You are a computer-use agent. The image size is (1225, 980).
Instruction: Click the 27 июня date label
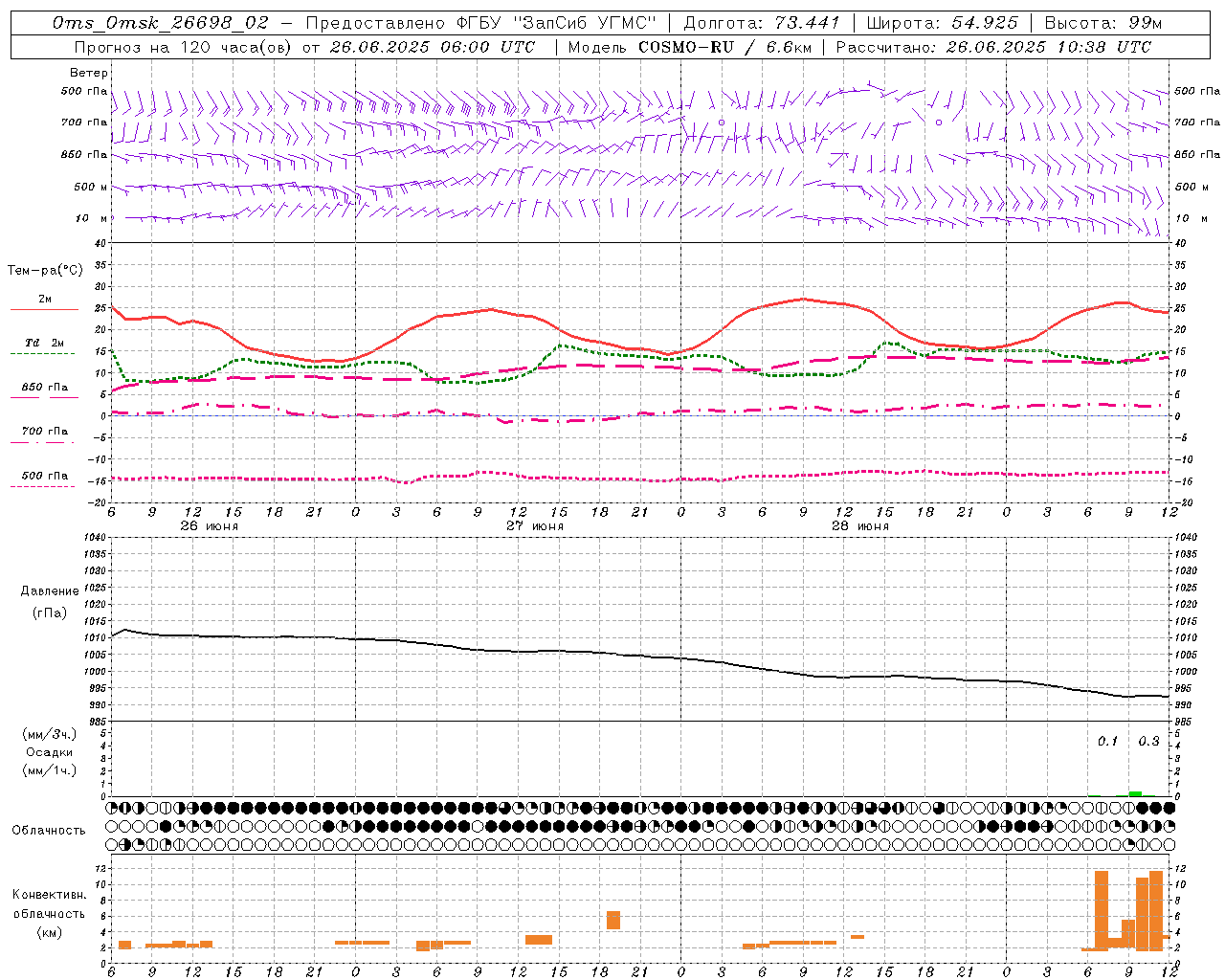click(535, 526)
